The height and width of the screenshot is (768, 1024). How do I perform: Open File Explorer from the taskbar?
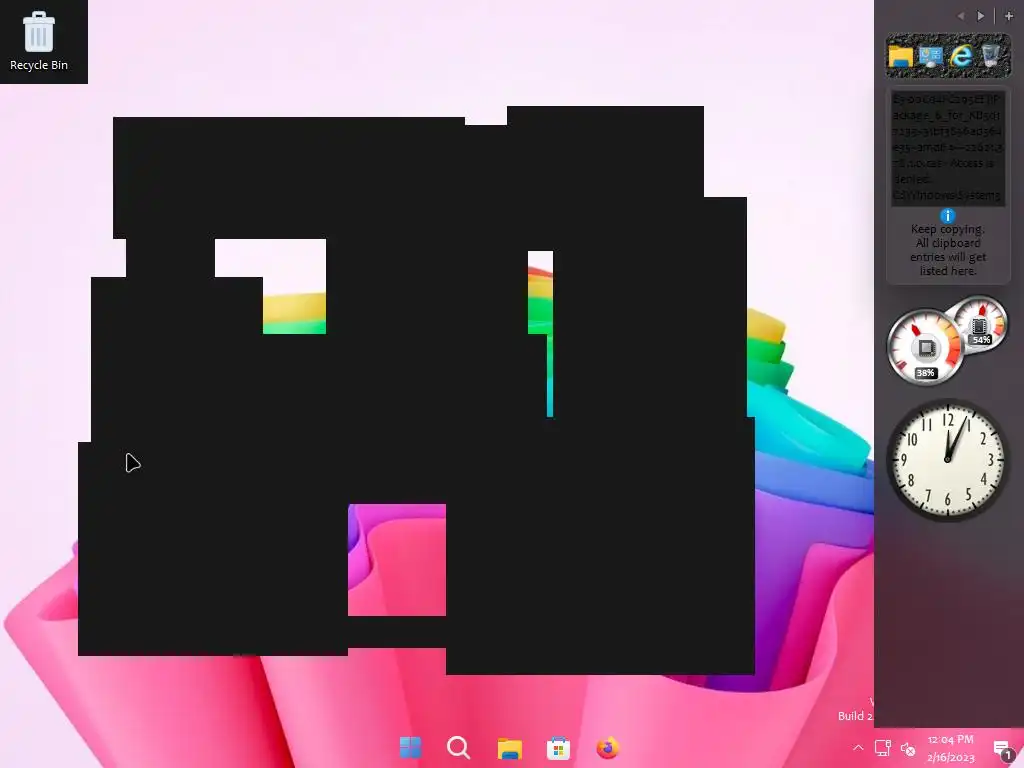[509, 748]
